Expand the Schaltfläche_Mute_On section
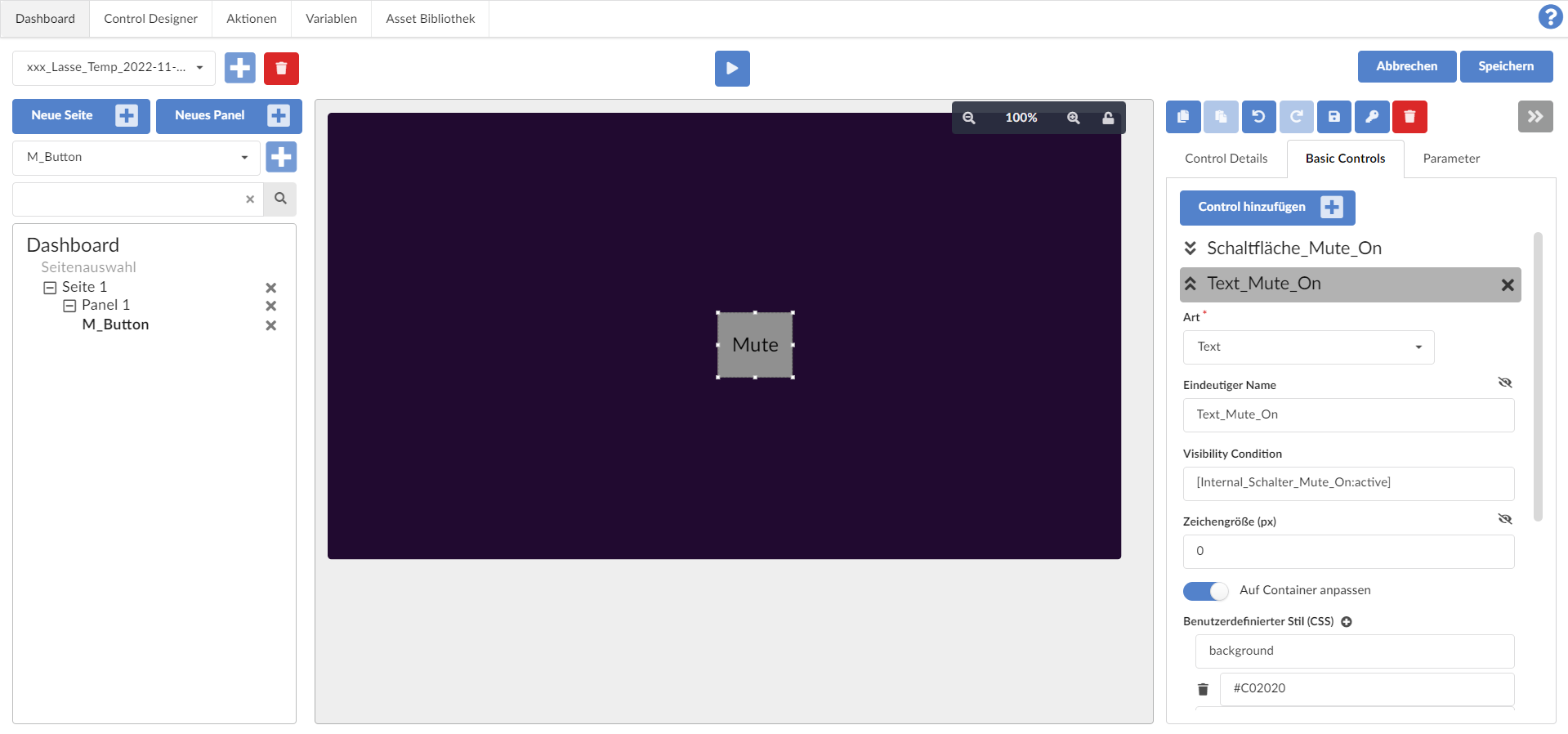Image resolution: width=1568 pixels, height=734 pixels. tap(1191, 248)
